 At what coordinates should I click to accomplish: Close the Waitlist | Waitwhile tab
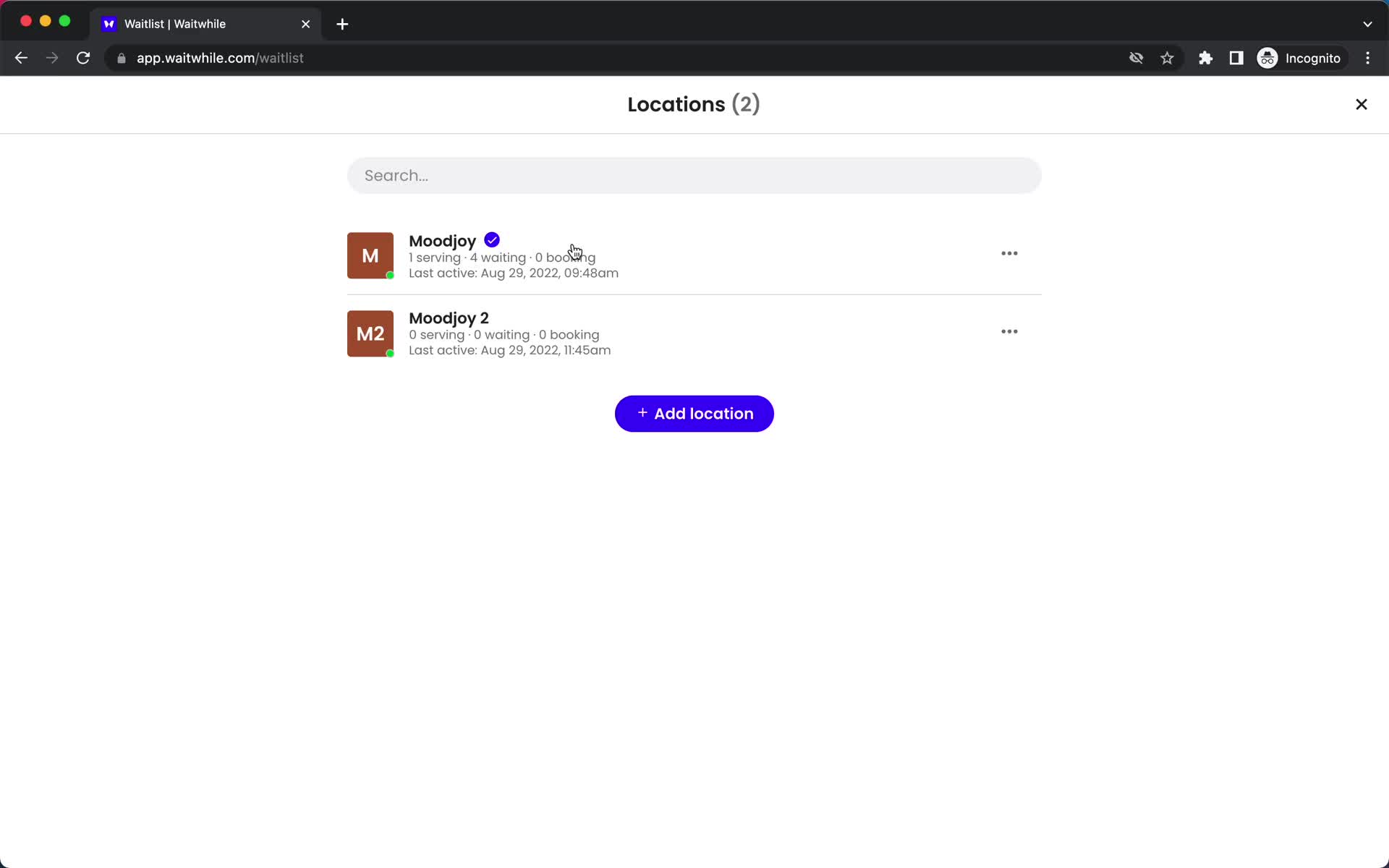tap(305, 24)
